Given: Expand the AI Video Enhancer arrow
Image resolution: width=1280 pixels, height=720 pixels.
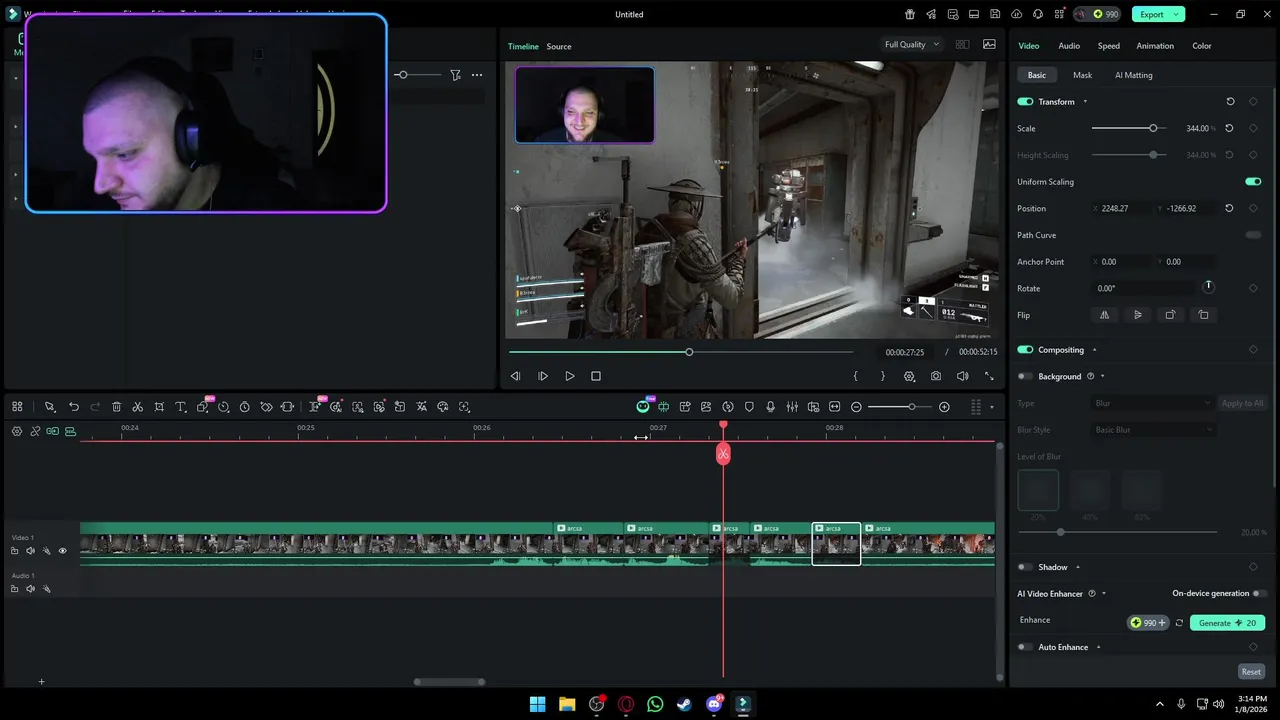Looking at the screenshot, I should (x=1104, y=594).
